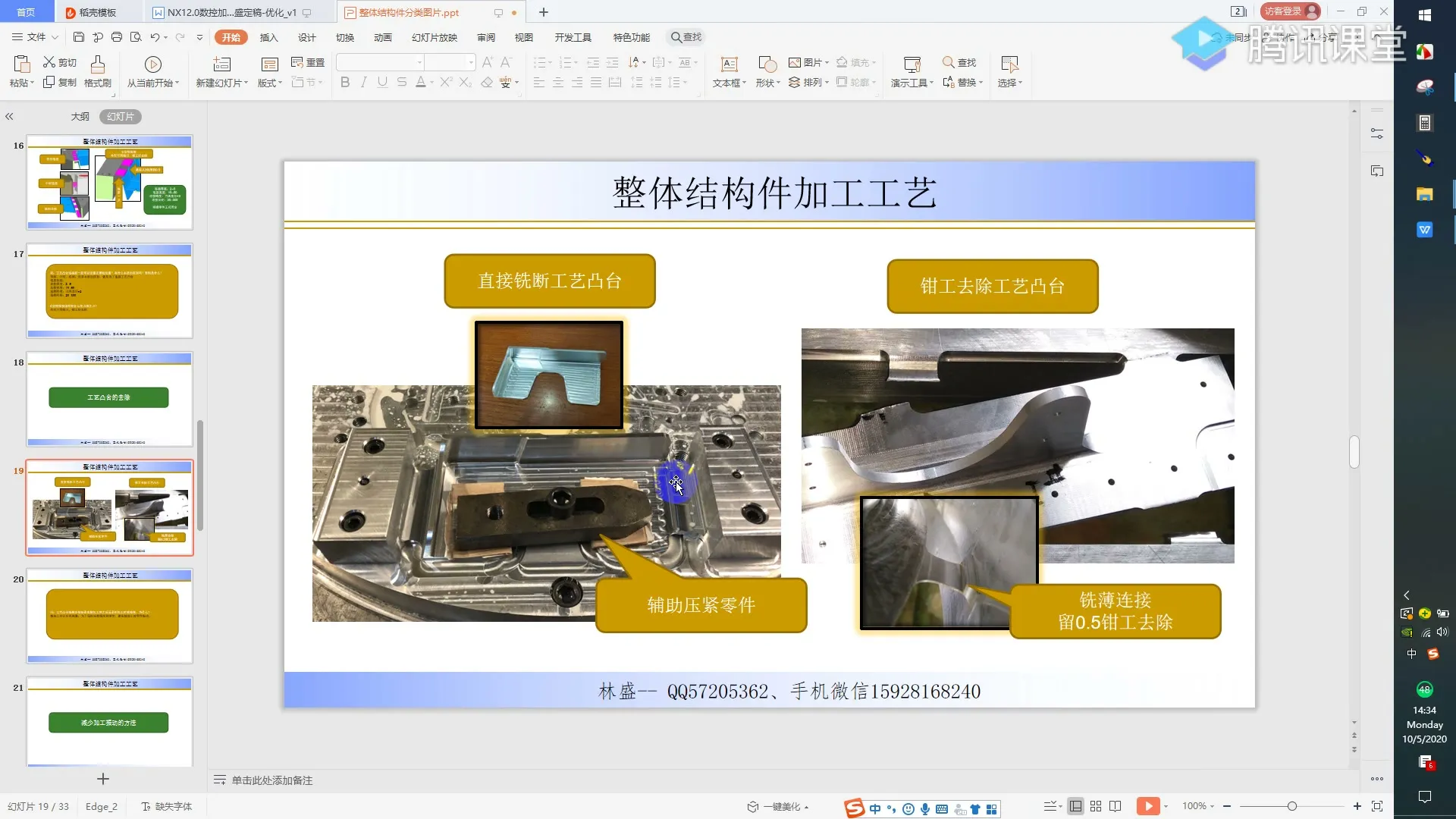1456x819 pixels.
Task: Open Find (查找) in the ribbon
Action: point(959,62)
